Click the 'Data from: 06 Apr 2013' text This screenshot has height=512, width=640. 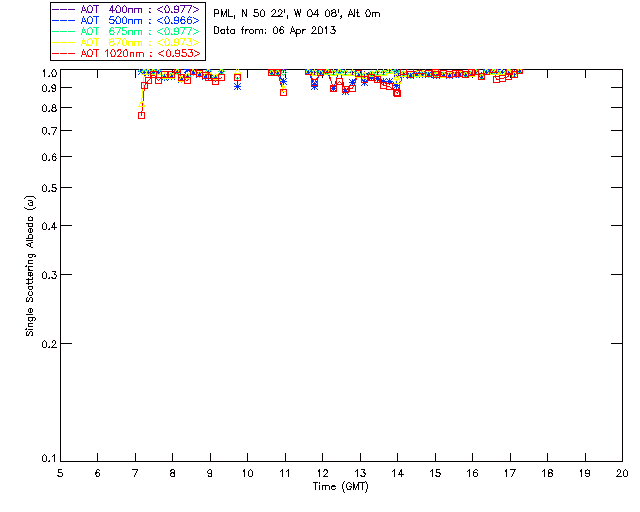tap(275, 31)
